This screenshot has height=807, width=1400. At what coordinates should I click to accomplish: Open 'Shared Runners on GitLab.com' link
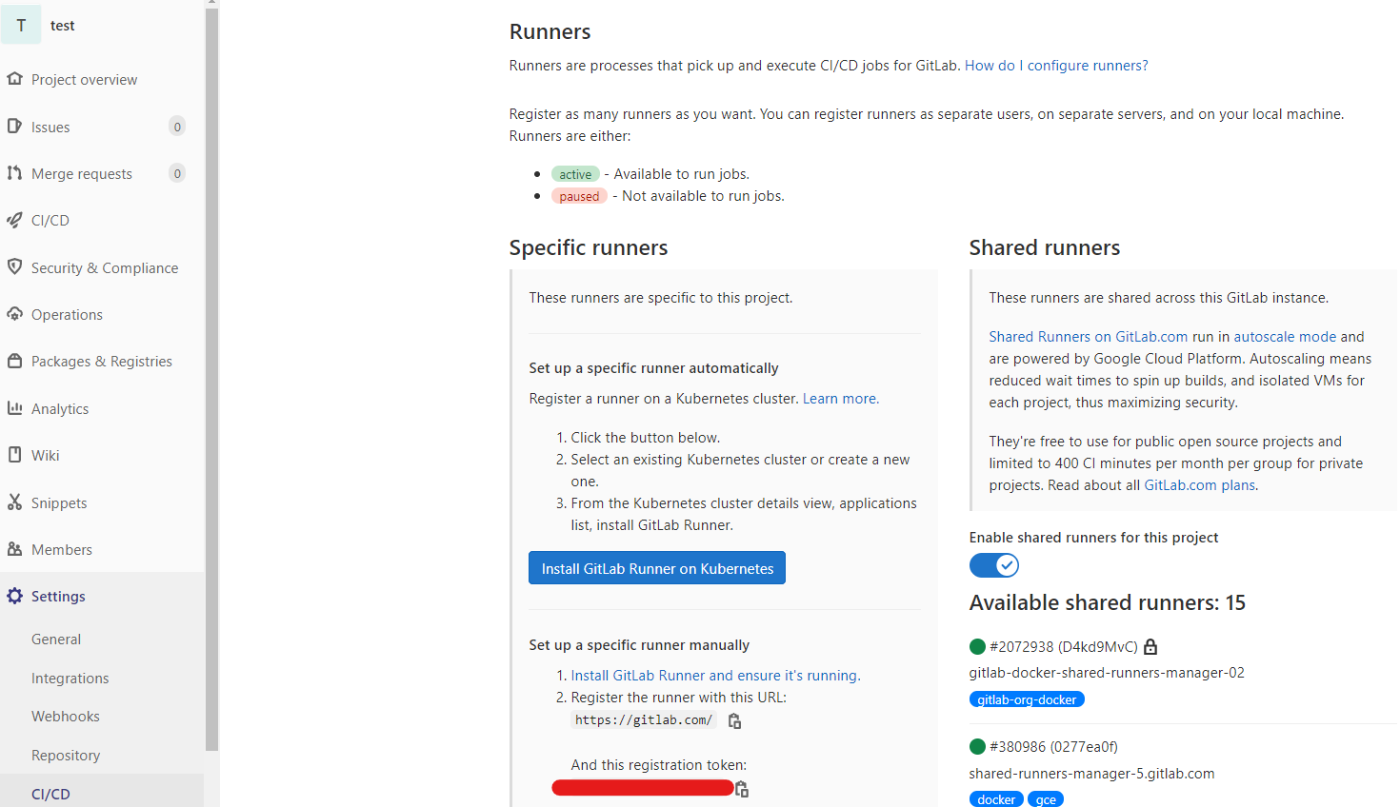click(1088, 337)
